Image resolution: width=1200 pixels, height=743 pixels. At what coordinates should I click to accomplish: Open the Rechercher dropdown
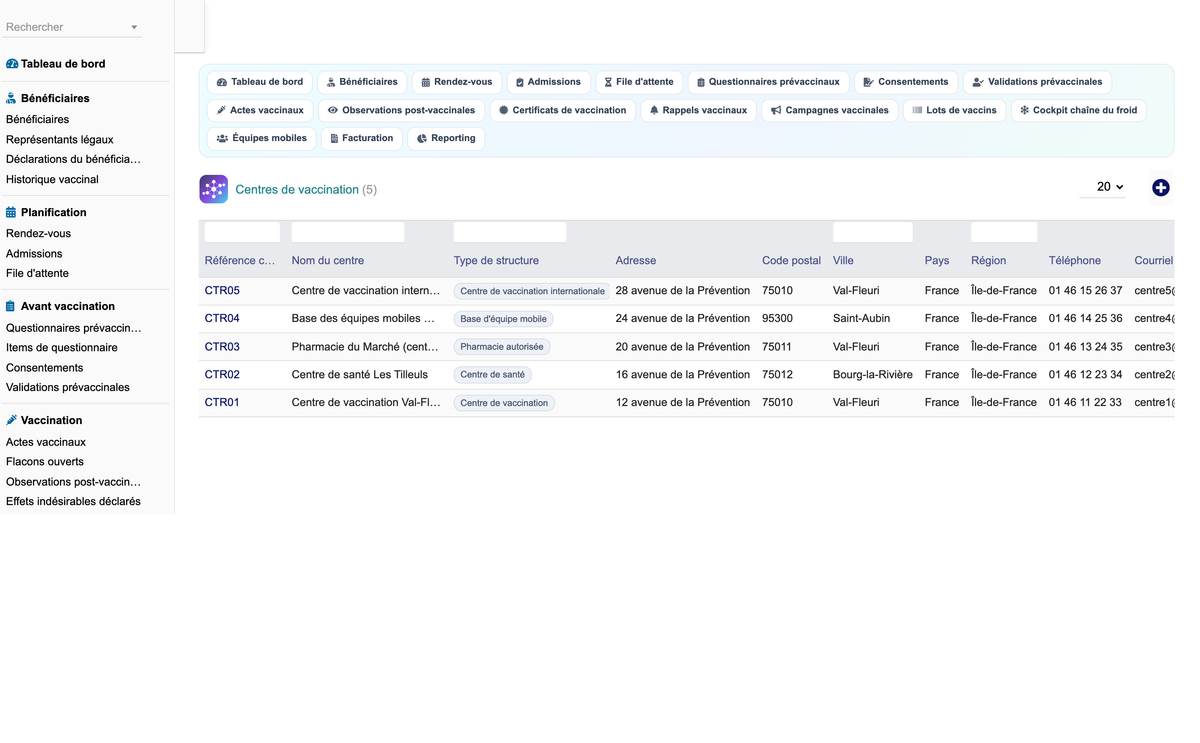click(72, 27)
